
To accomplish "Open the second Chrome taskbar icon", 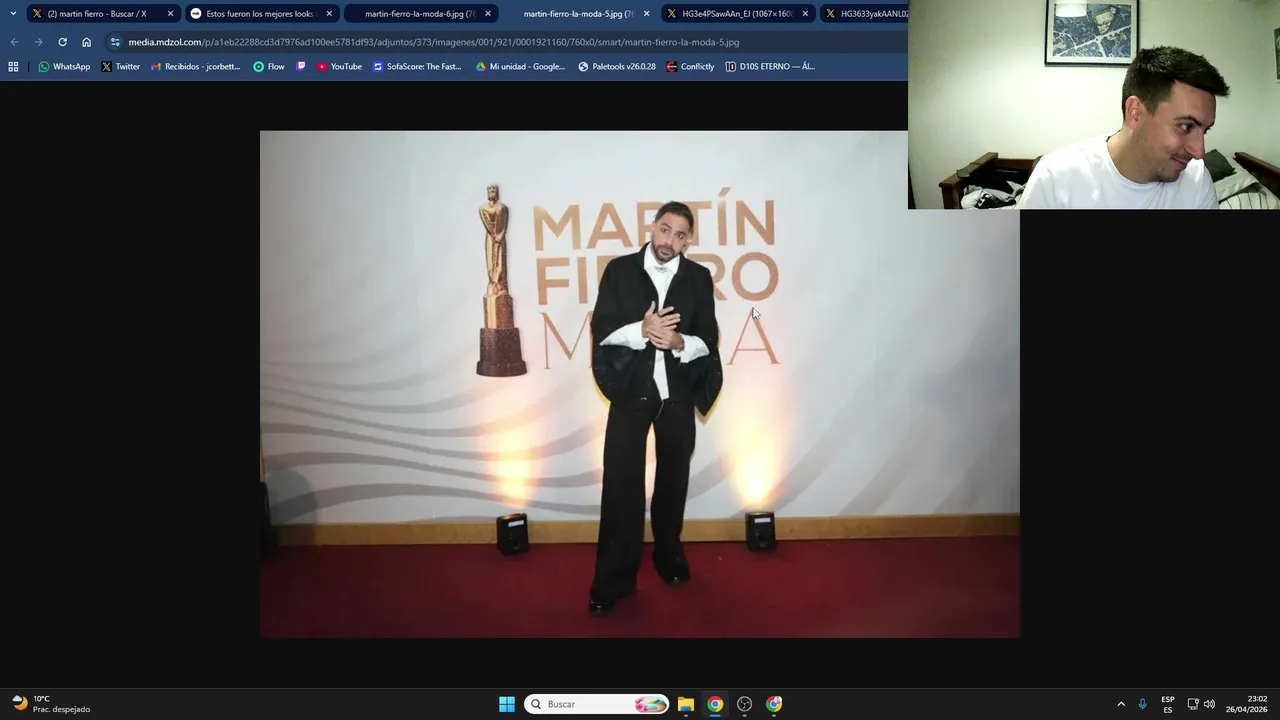I will coord(774,704).
